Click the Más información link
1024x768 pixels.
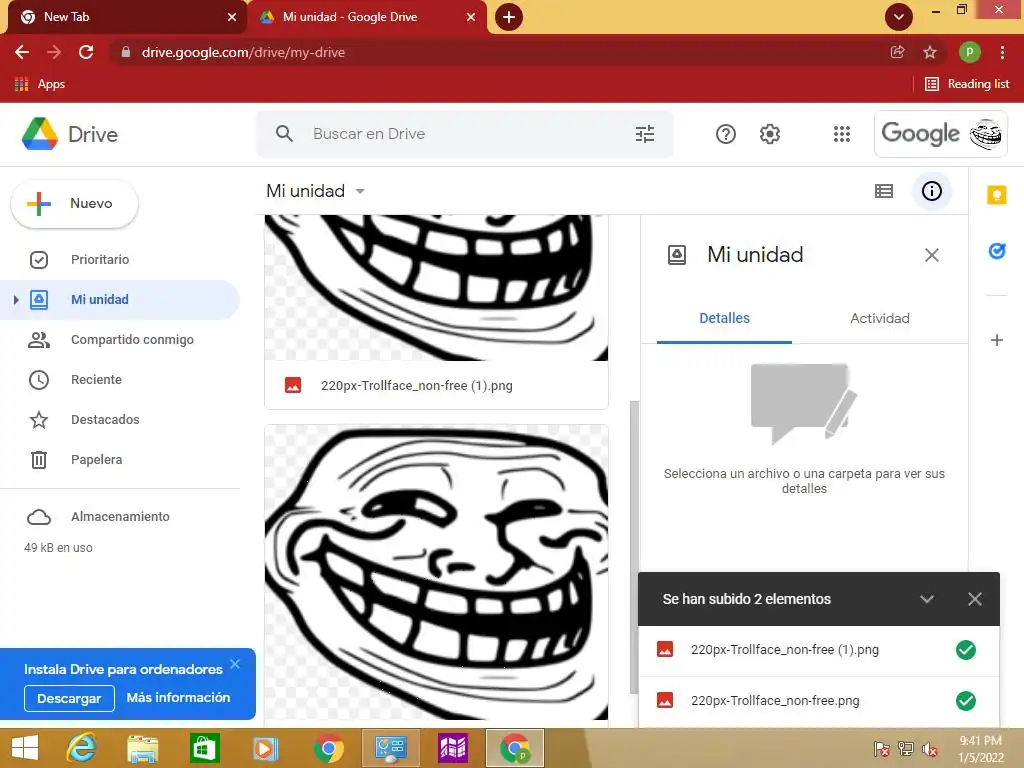178,697
